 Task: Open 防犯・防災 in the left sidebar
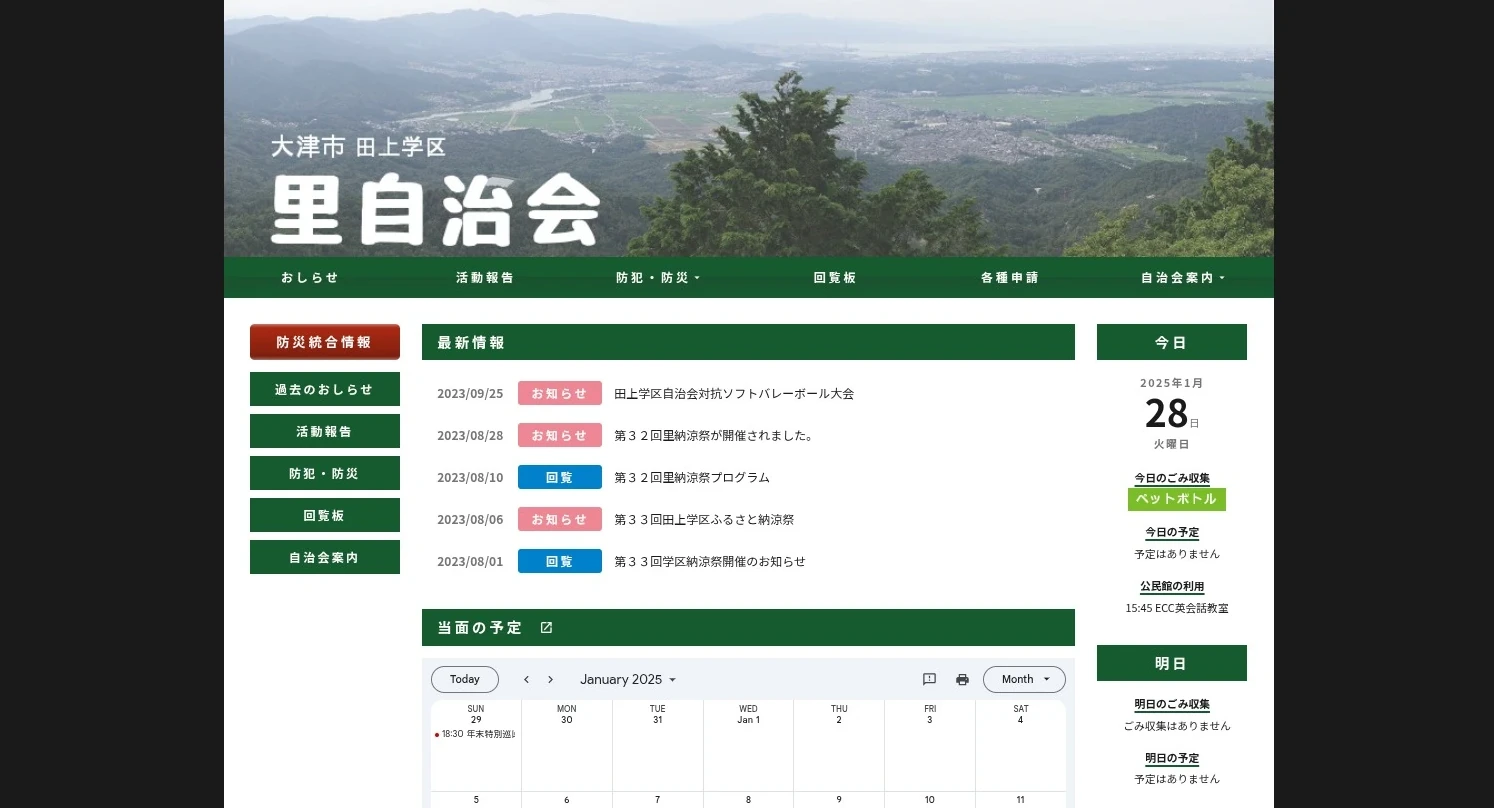point(325,473)
